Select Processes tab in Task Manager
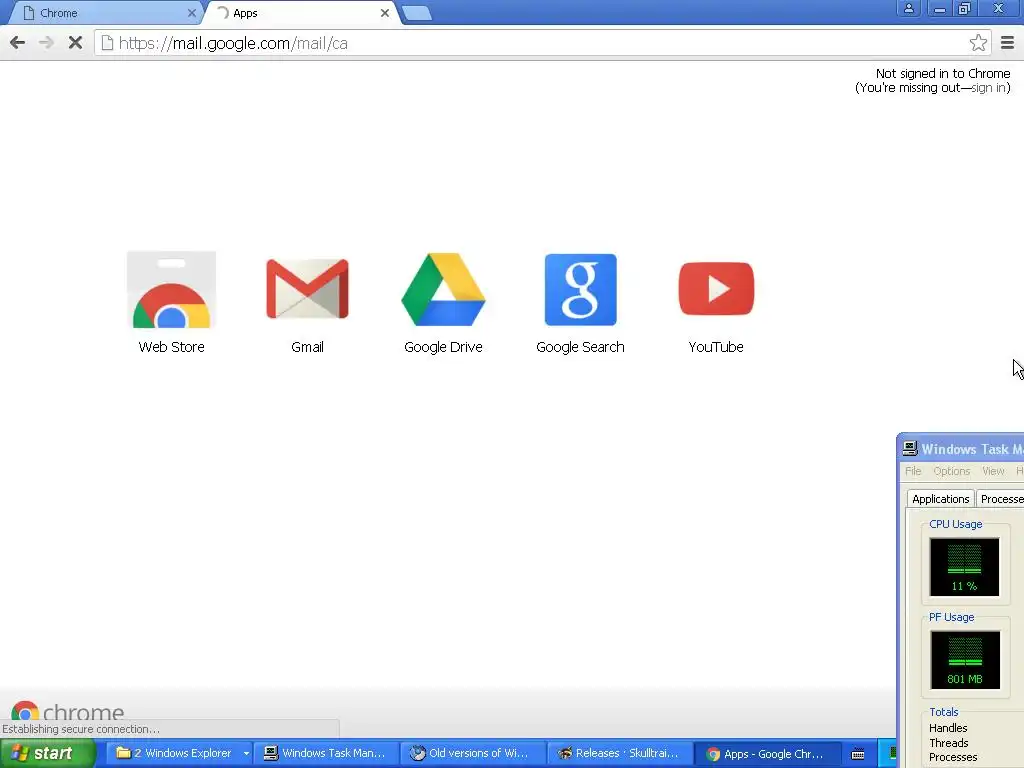 click(1001, 499)
